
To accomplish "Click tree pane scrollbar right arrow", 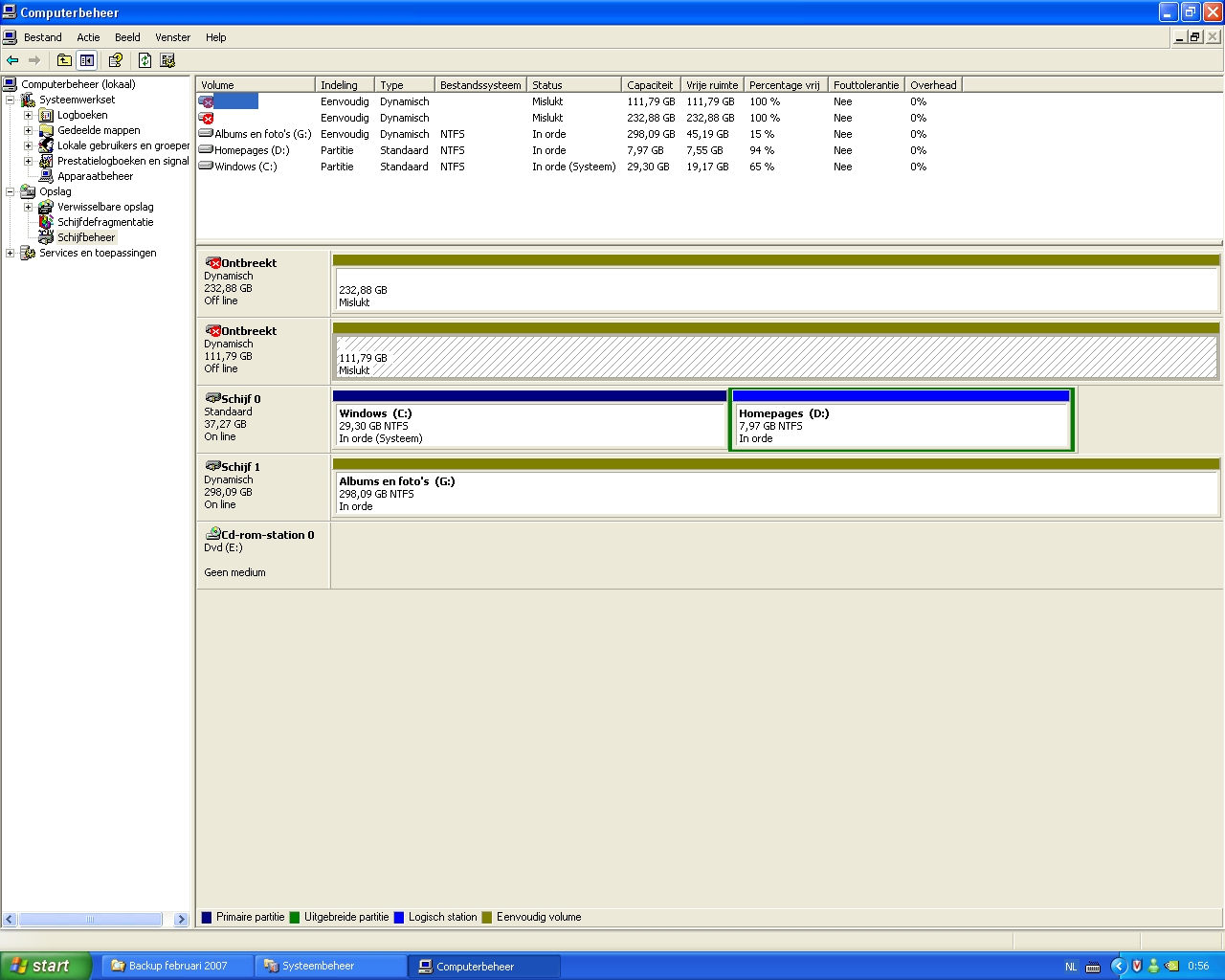I will [182, 919].
